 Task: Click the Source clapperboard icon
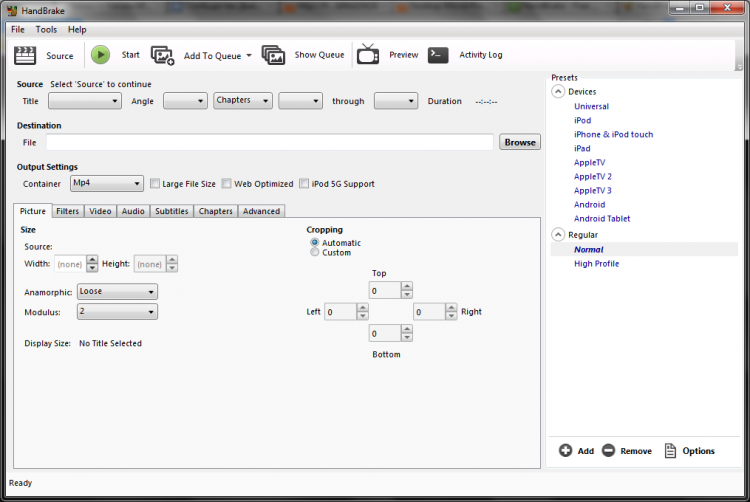point(25,55)
